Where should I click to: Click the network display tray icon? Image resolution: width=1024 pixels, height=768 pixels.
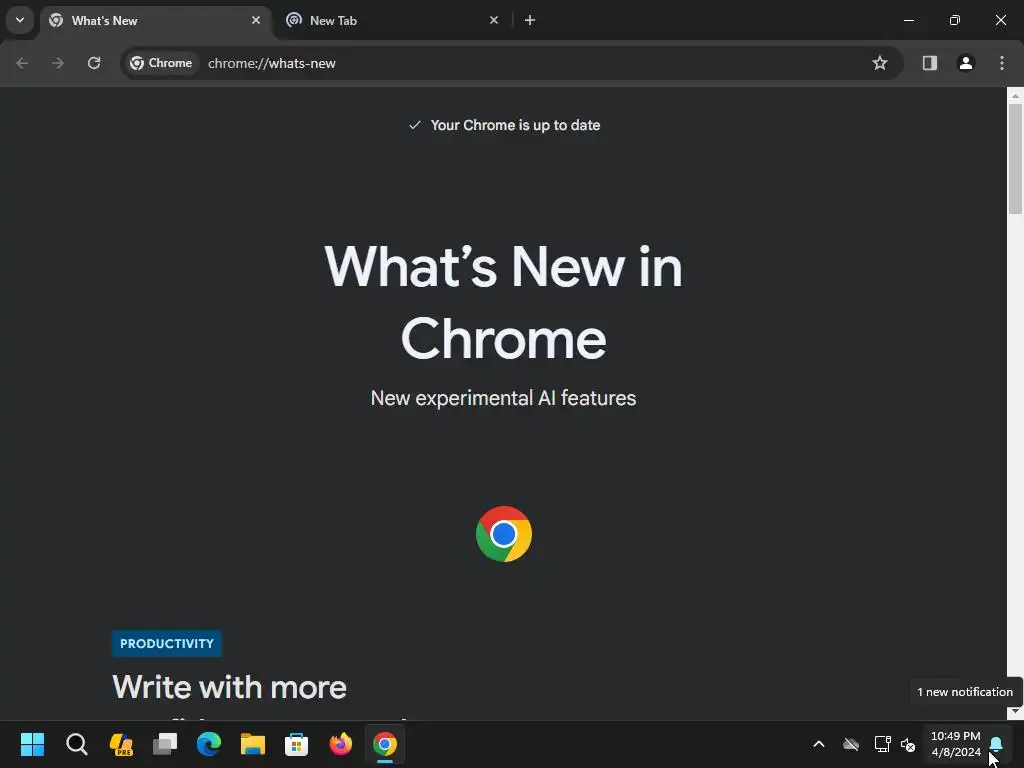(882, 744)
